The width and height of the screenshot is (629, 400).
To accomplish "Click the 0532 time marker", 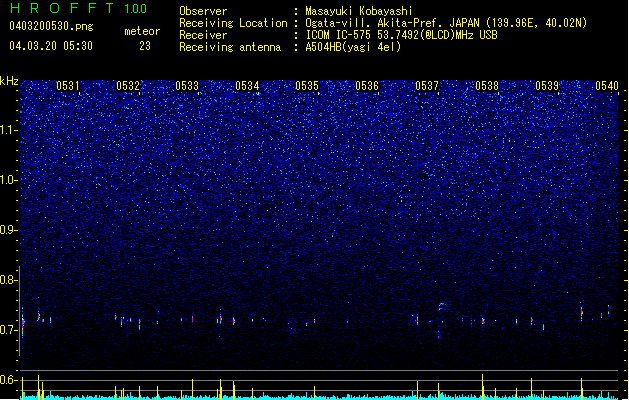I will [x=128, y=86].
